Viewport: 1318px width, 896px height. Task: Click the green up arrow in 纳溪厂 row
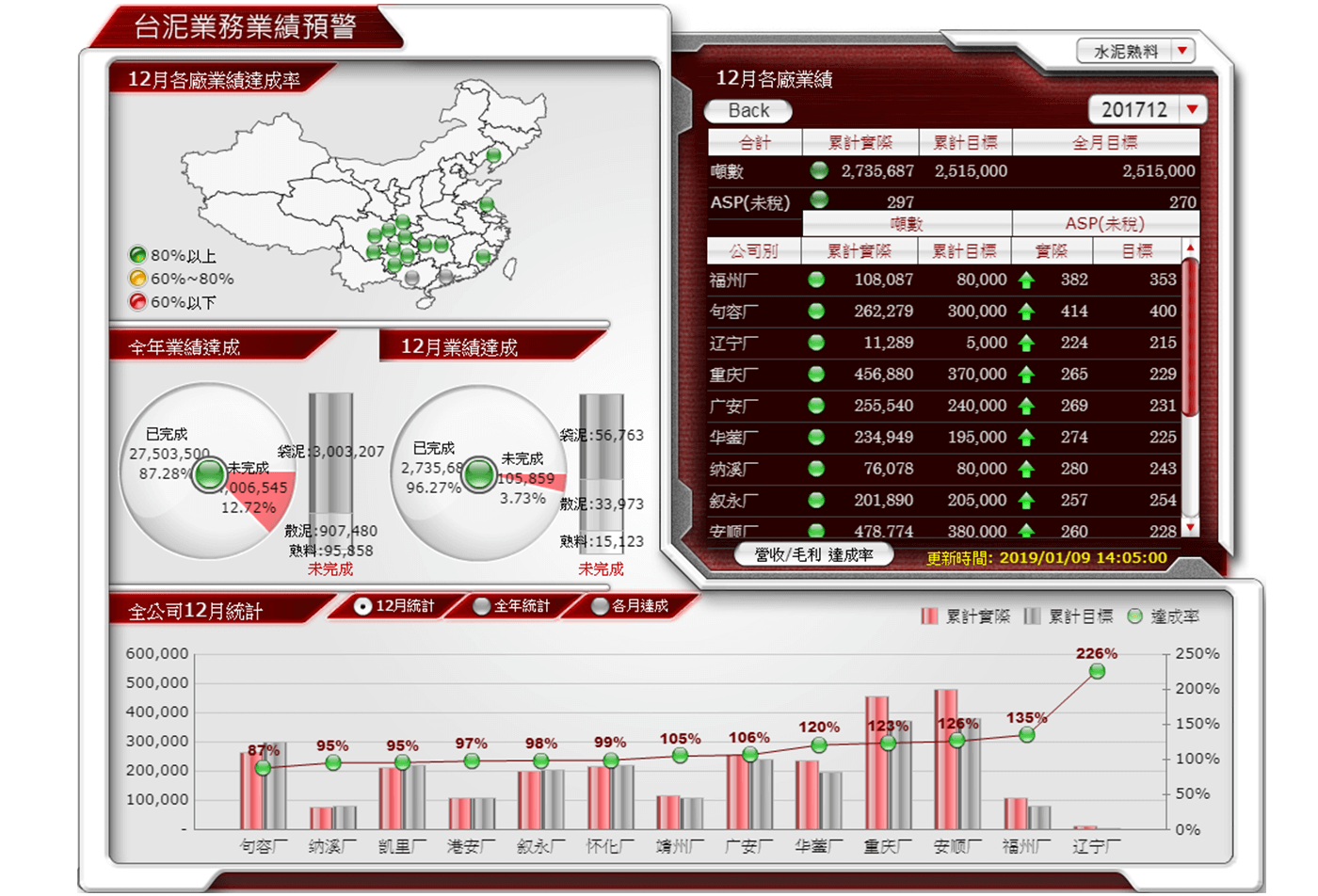pyautogui.click(x=1026, y=470)
